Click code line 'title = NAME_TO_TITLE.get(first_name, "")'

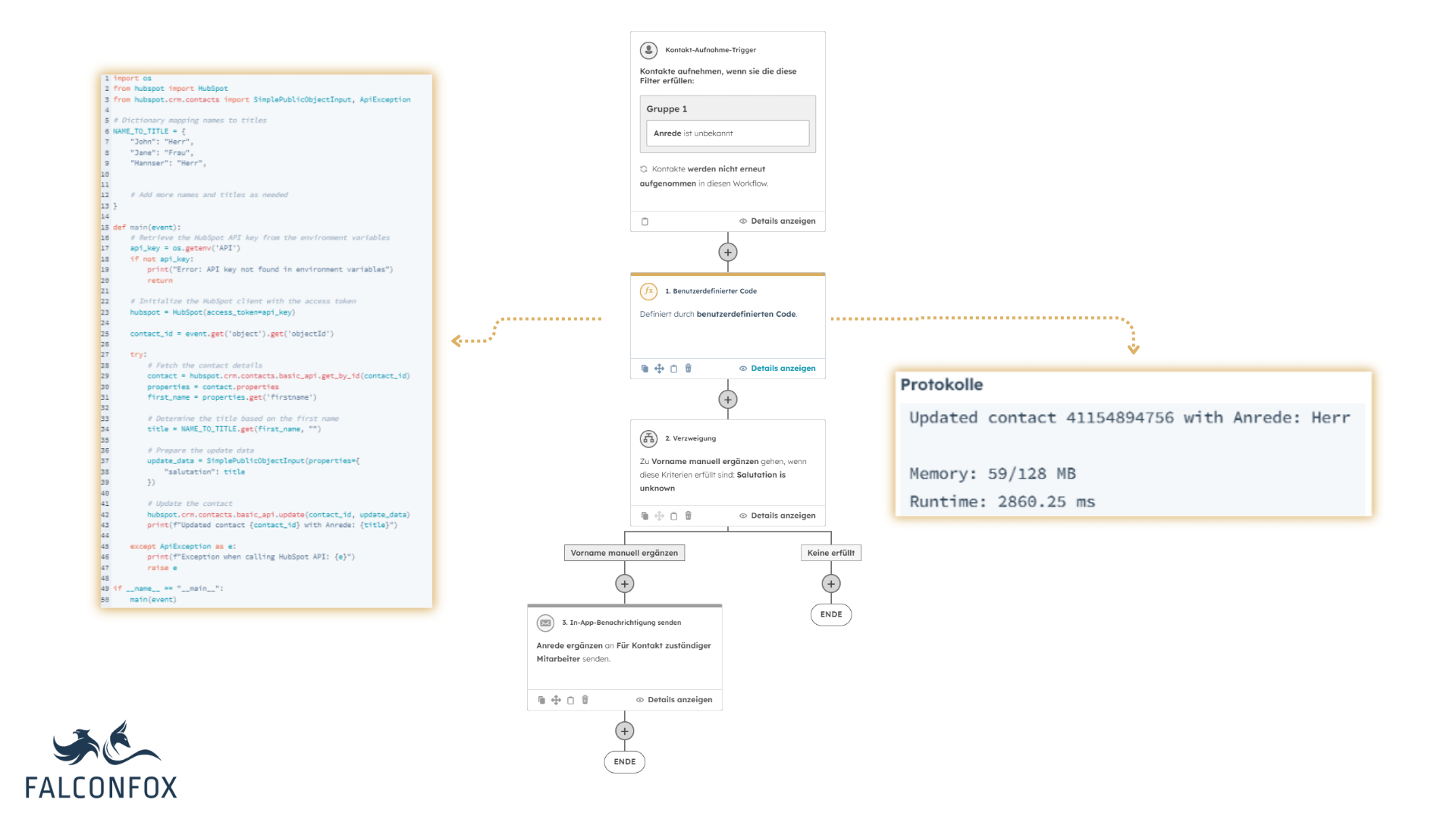[234, 429]
